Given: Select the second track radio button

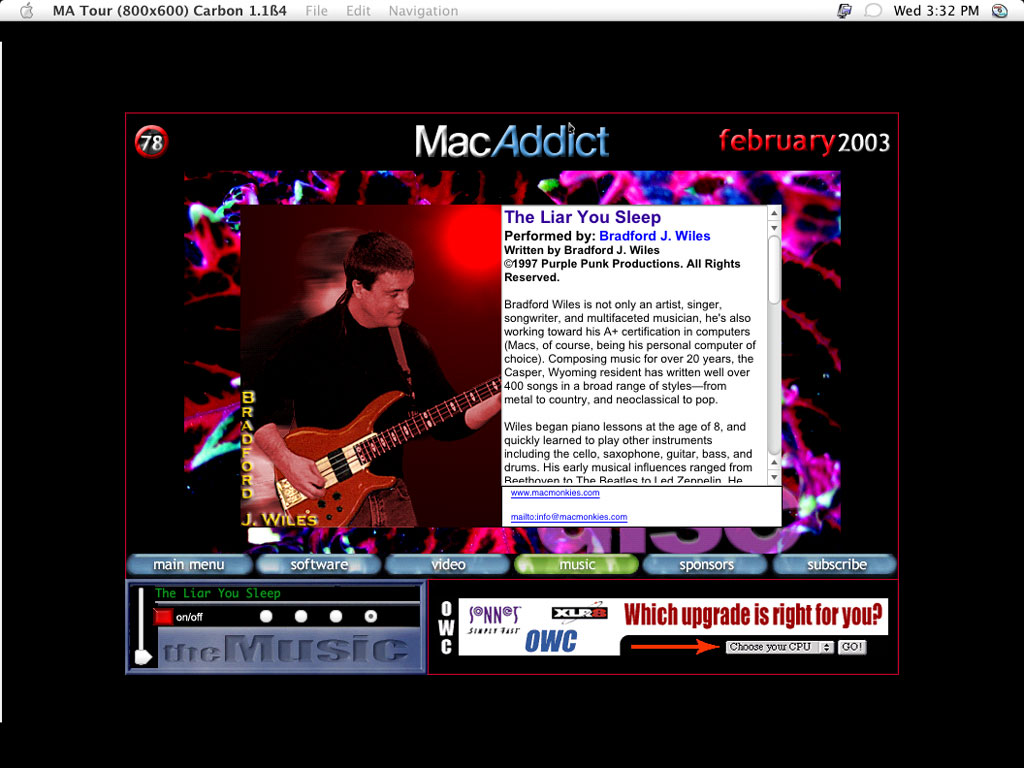Looking at the screenshot, I should click(300, 616).
